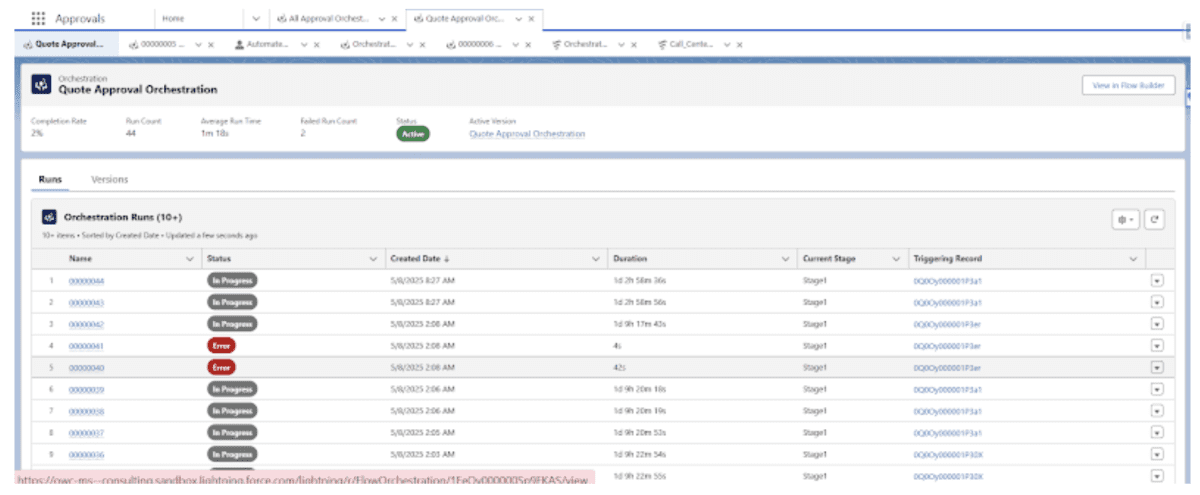Switch to the 00000006 subtab

point(473,44)
